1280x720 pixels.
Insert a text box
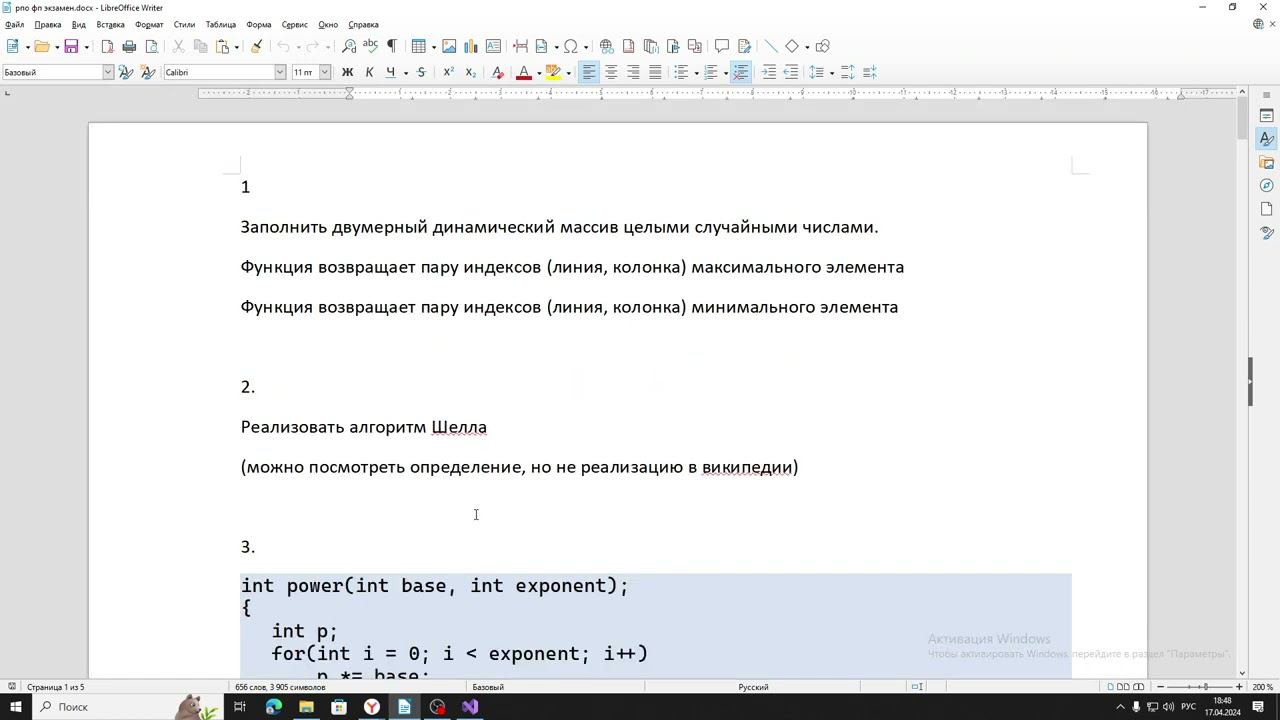point(493,46)
